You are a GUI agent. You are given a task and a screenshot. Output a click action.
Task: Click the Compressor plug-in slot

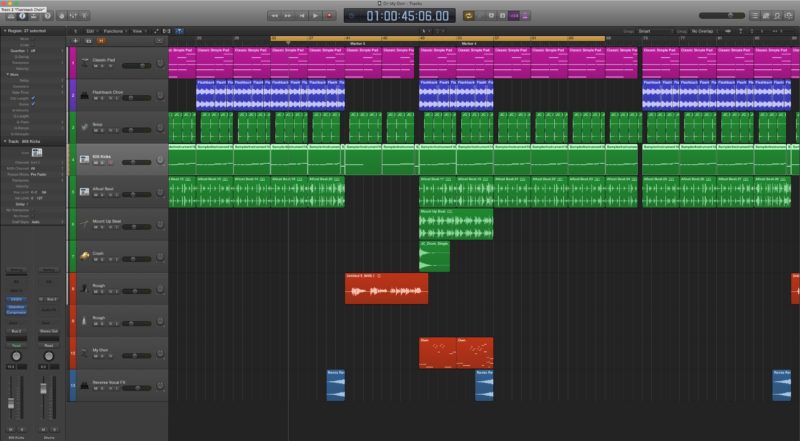(16, 312)
